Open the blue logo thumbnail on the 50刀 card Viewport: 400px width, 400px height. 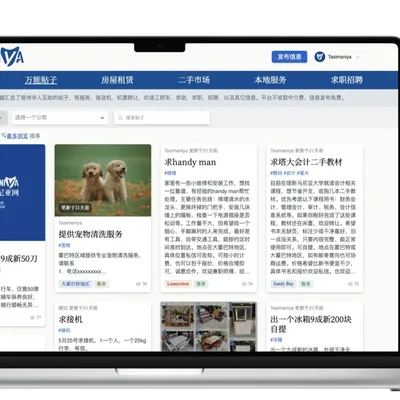tap(22, 193)
